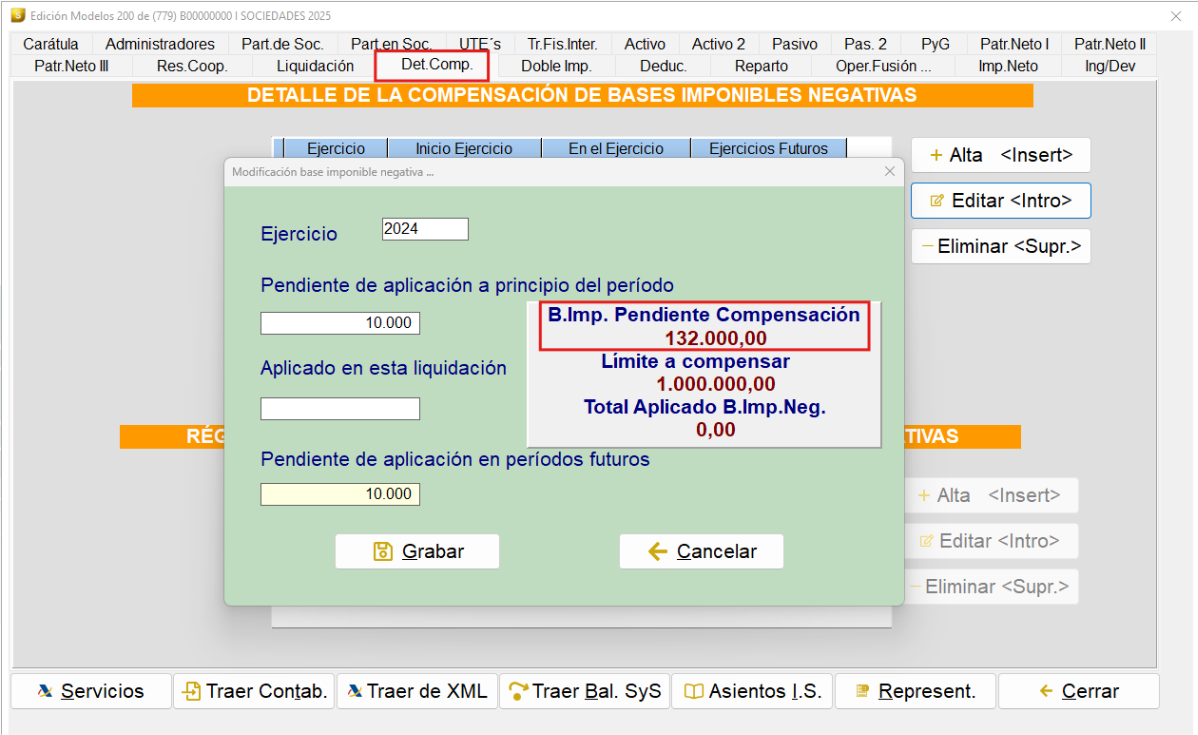The image size is (1198, 735).
Task: Click the Ejercicio year input field
Action: coord(425,229)
